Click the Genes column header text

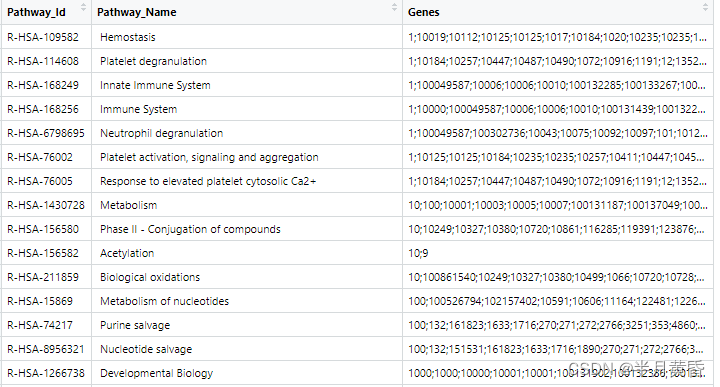[423, 12]
